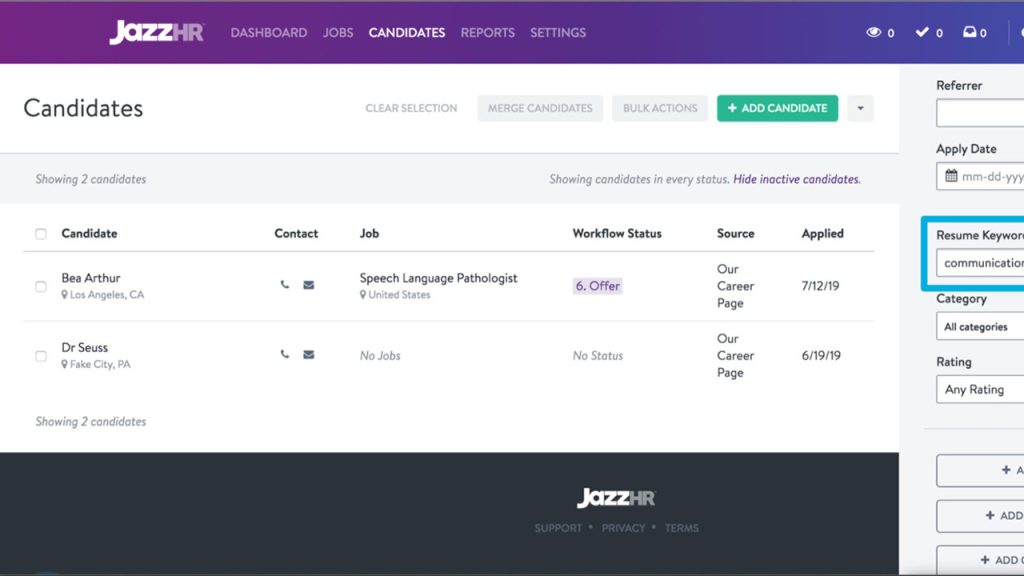1024x576 pixels.
Task: Click the JazzHR logo in header
Action: click(x=156, y=32)
